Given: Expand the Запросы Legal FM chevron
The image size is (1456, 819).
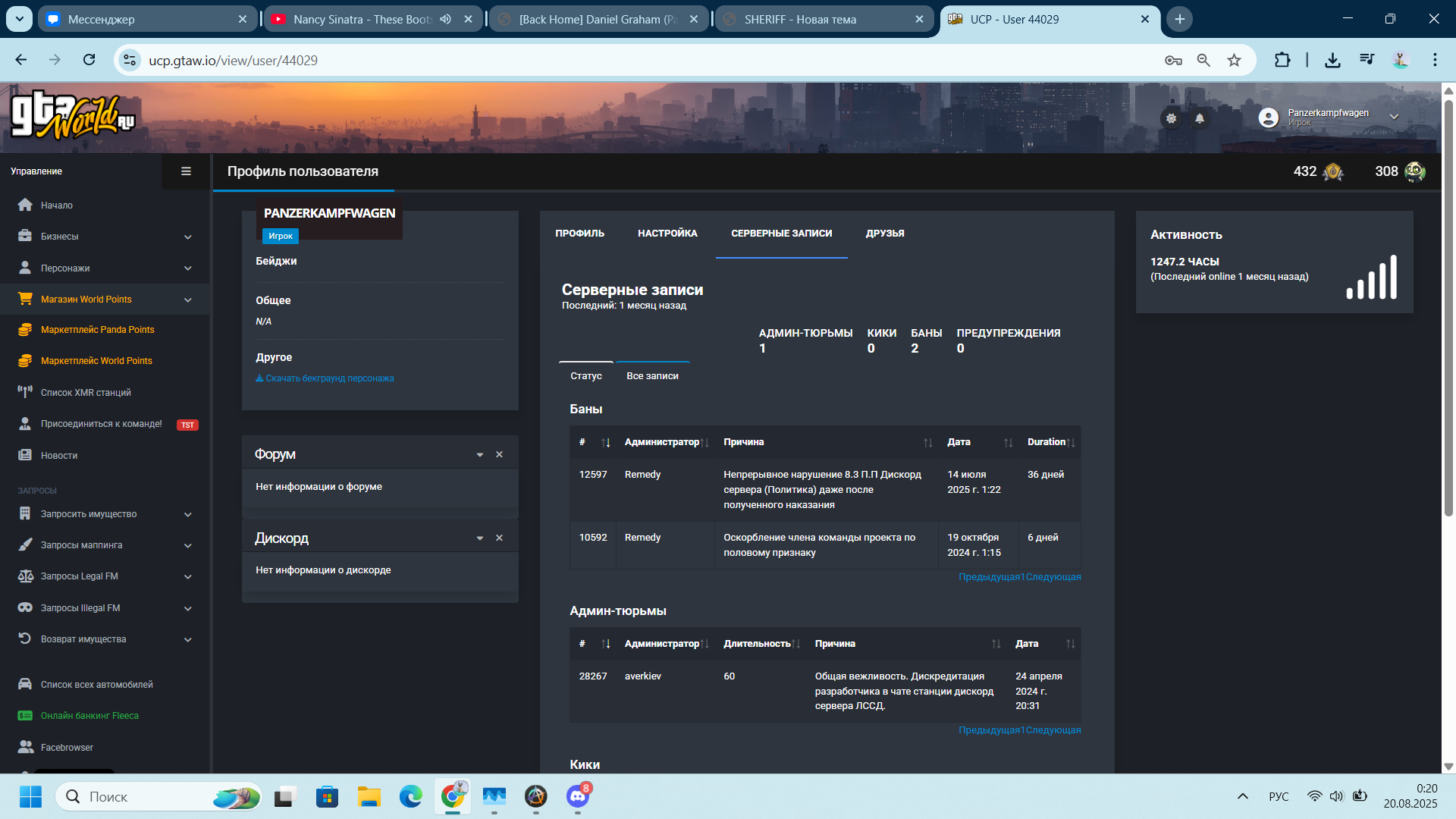Looking at the screenshot, I should tap(187, 576).
